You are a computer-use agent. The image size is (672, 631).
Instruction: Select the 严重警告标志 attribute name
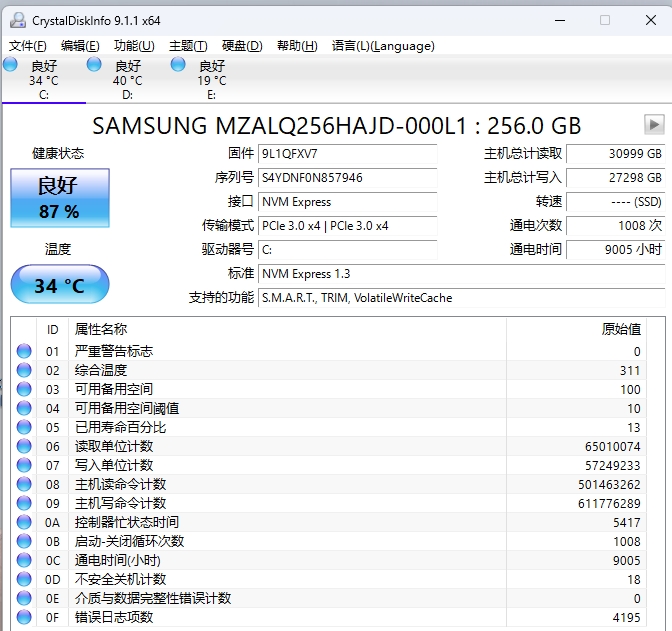click(114, 351)
